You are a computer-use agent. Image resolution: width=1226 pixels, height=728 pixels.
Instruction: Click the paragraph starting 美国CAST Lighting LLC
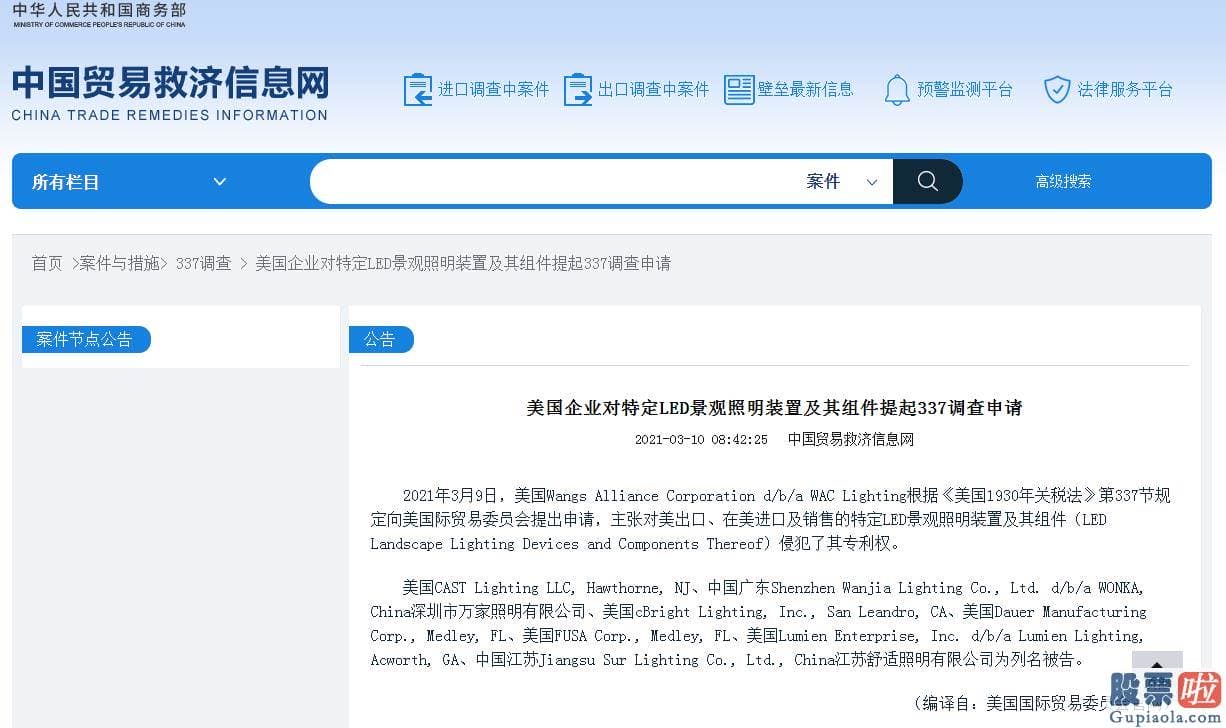coord(758,624)
